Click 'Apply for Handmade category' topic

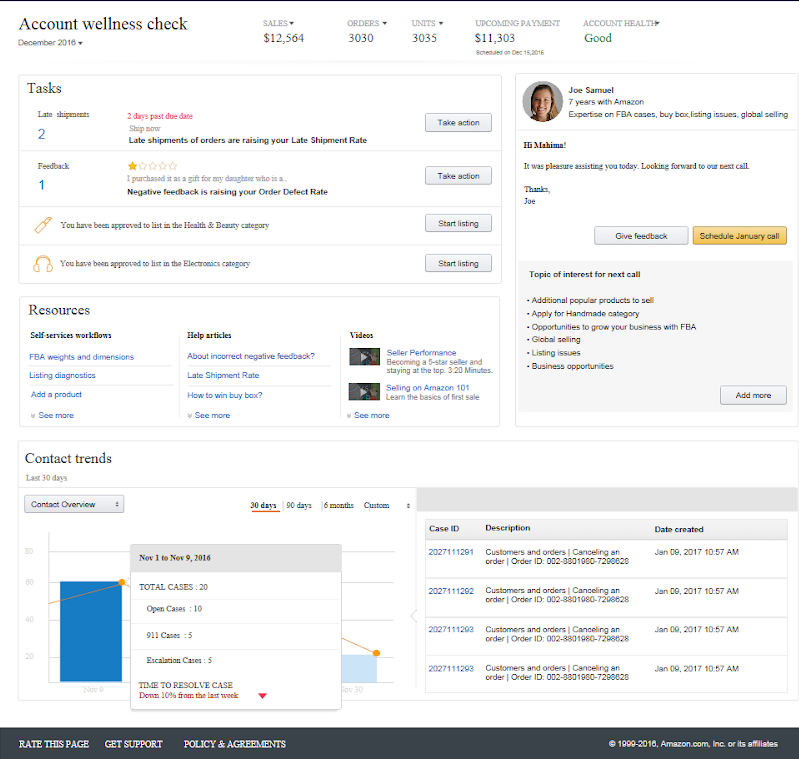[584, 313]
